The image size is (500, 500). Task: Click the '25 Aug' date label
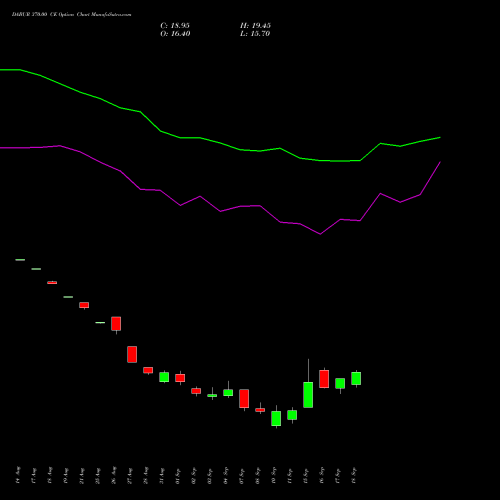(x=98, y=476)
